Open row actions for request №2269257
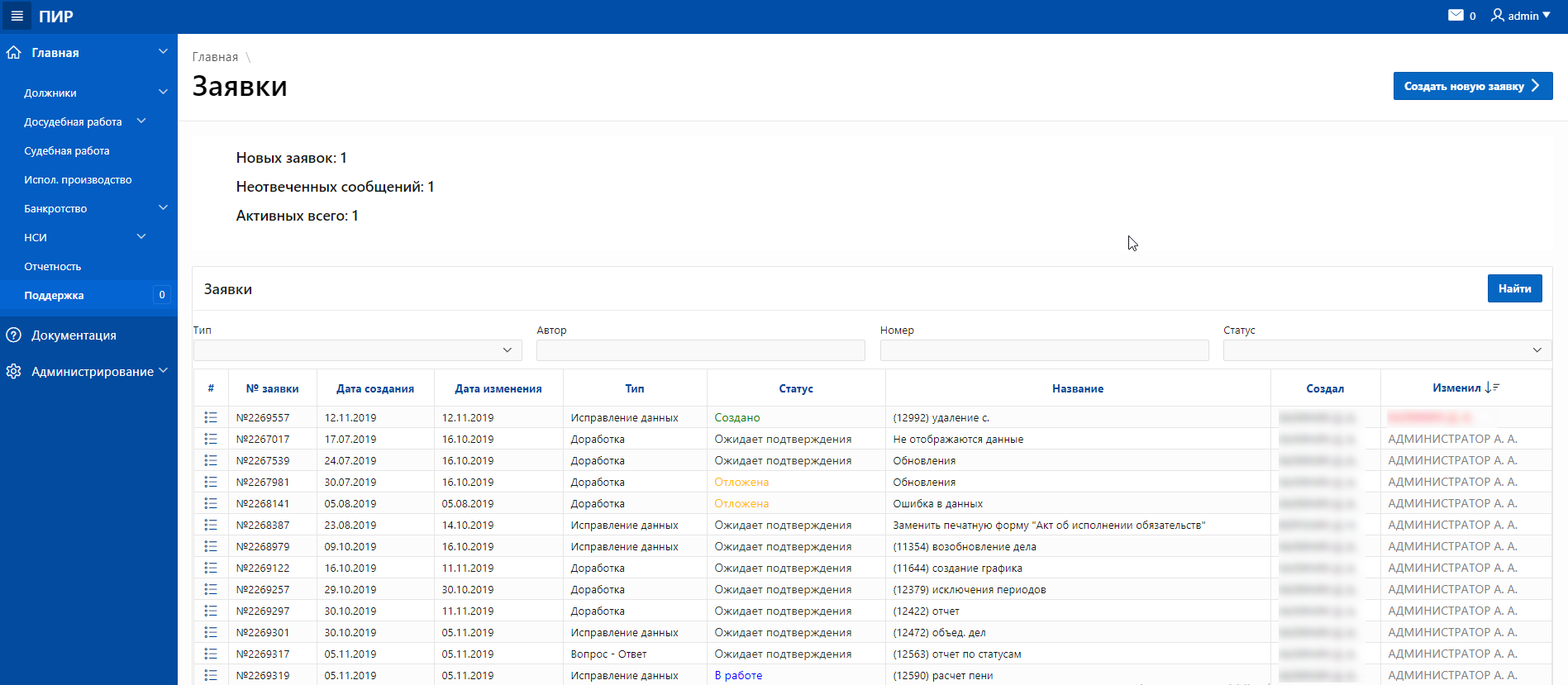The image size is (1568, 685). (211, 589)
